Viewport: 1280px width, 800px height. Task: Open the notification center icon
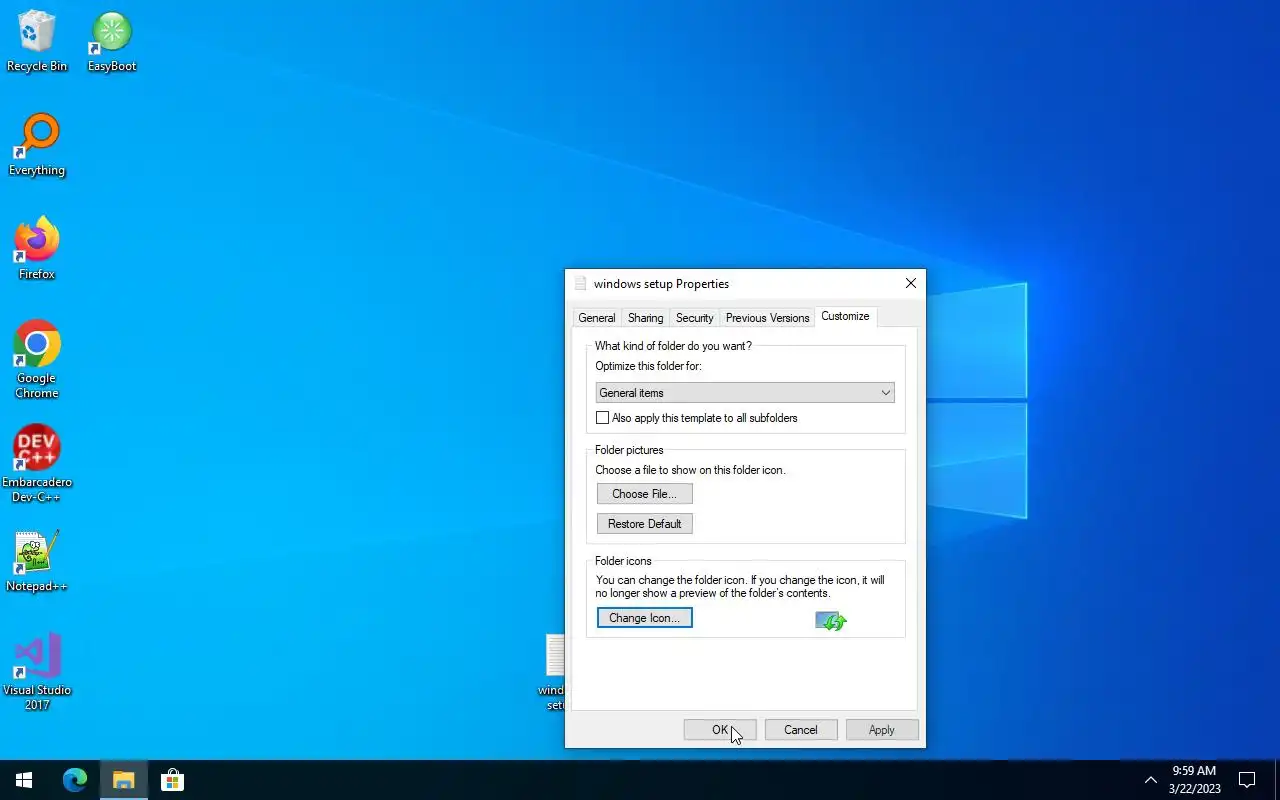coord(1247,780)
